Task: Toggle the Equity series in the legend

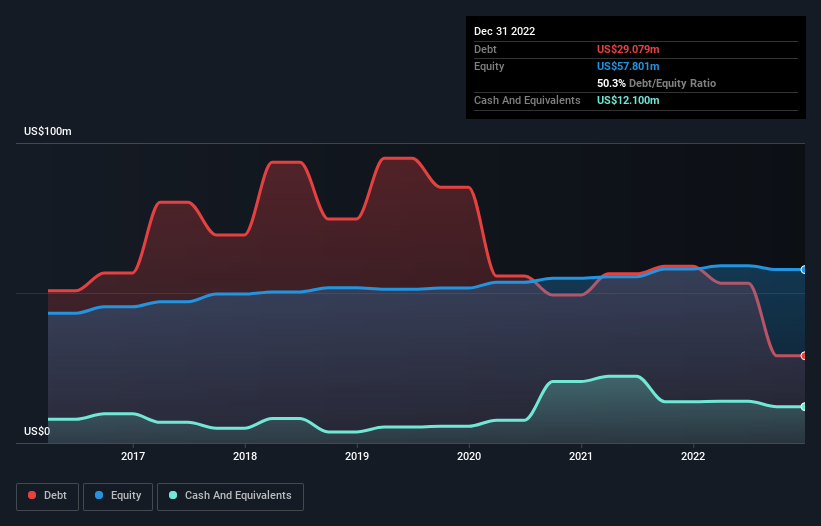Action: (x=118, y=496)
